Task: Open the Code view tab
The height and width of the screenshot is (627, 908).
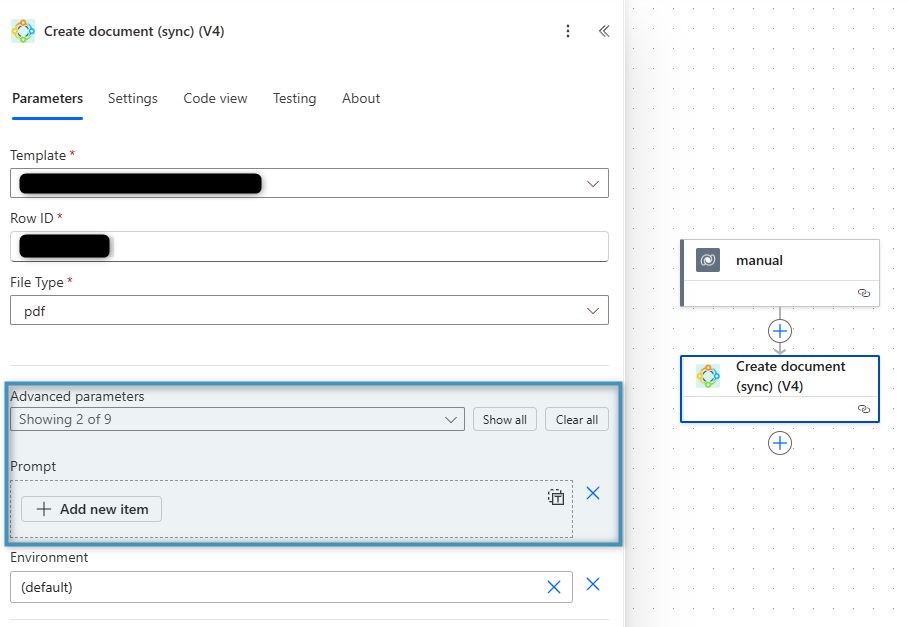Action: point(215,98)
